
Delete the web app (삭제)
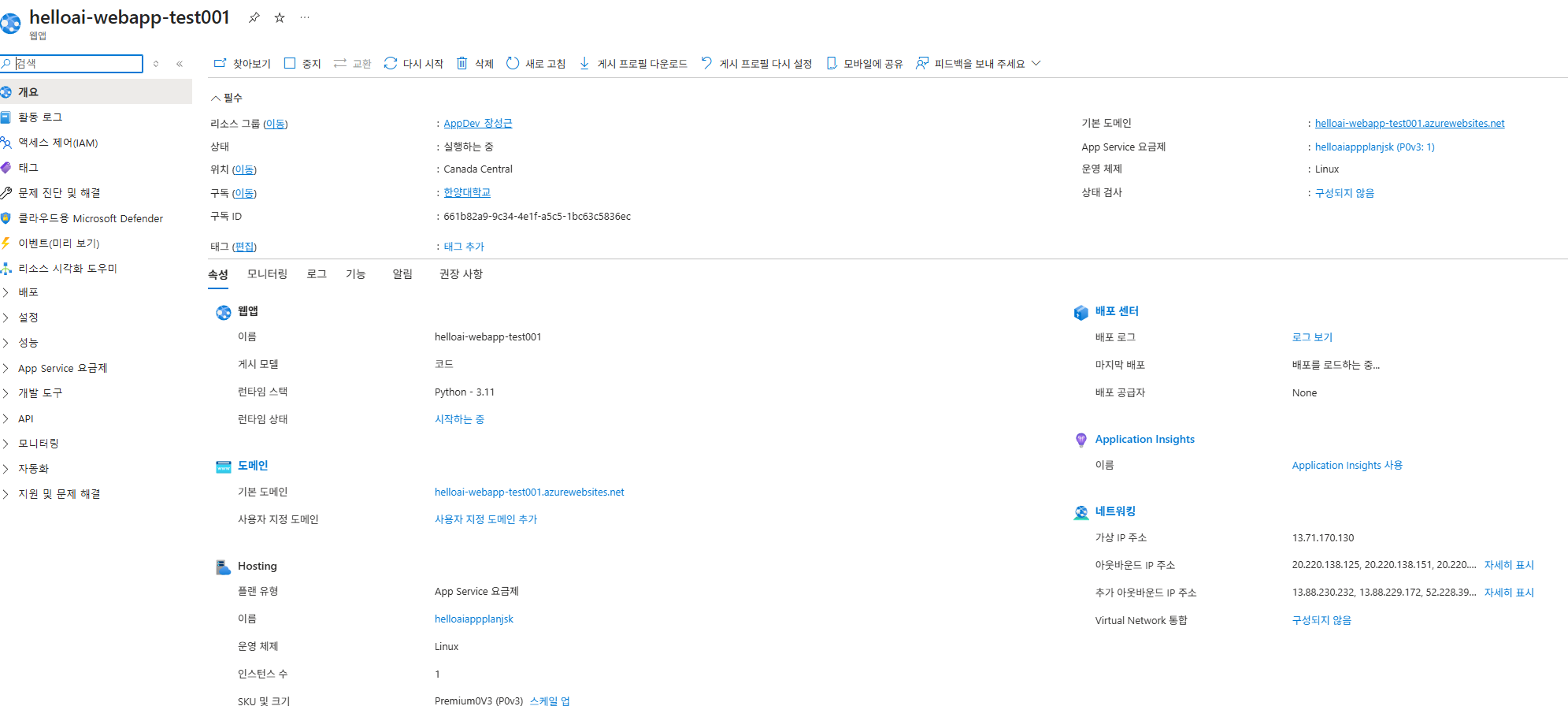pos(475,64)
